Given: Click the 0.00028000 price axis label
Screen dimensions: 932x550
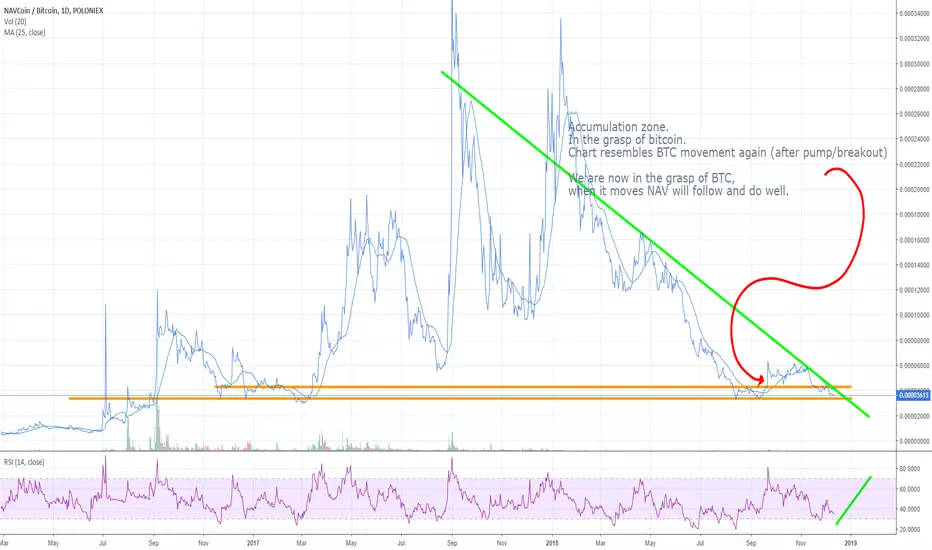Looking at the screenshot, I should [x=914, y=89].
